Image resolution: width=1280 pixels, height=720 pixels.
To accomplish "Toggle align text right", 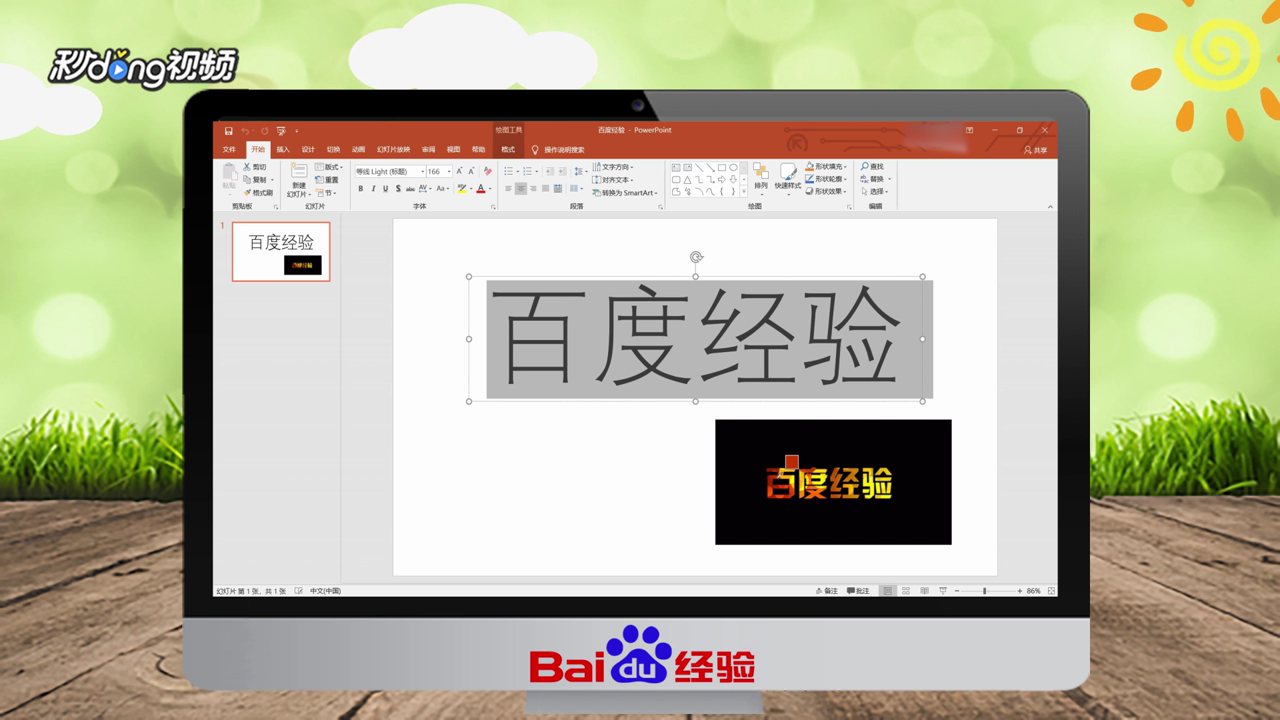I will [533, 188].
